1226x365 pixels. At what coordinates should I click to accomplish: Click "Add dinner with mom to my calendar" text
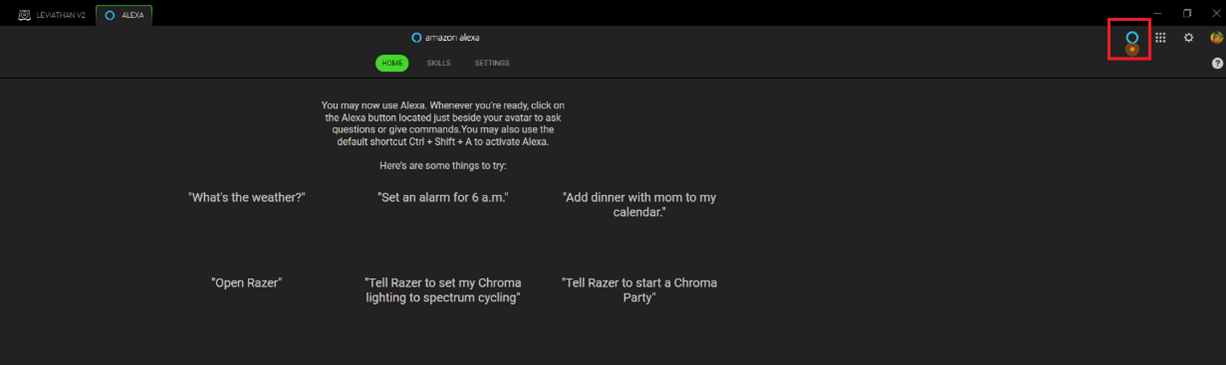pyautogui.click(x=640, y=205)
